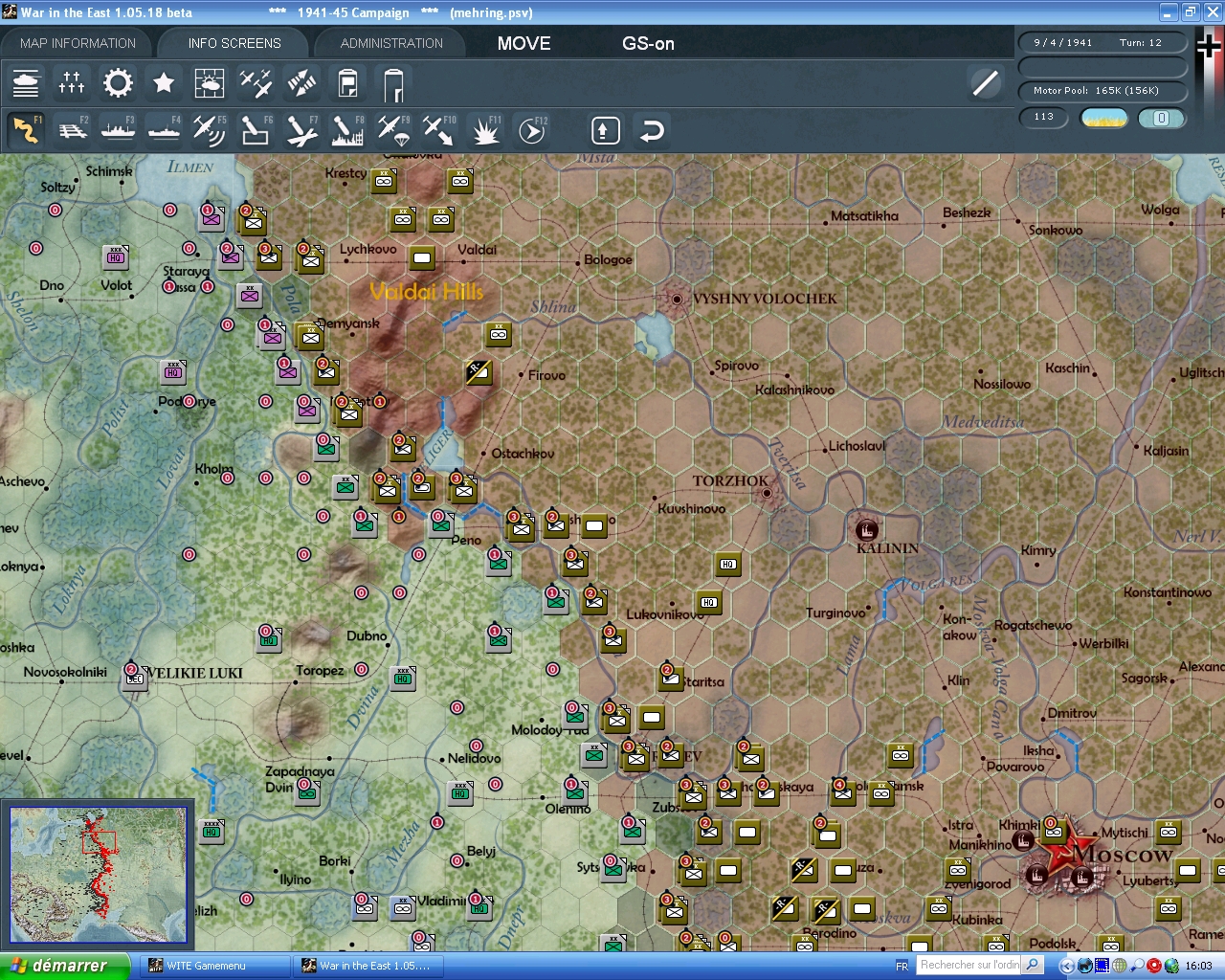Select the F6 bomb unit mode

[256, 130]
